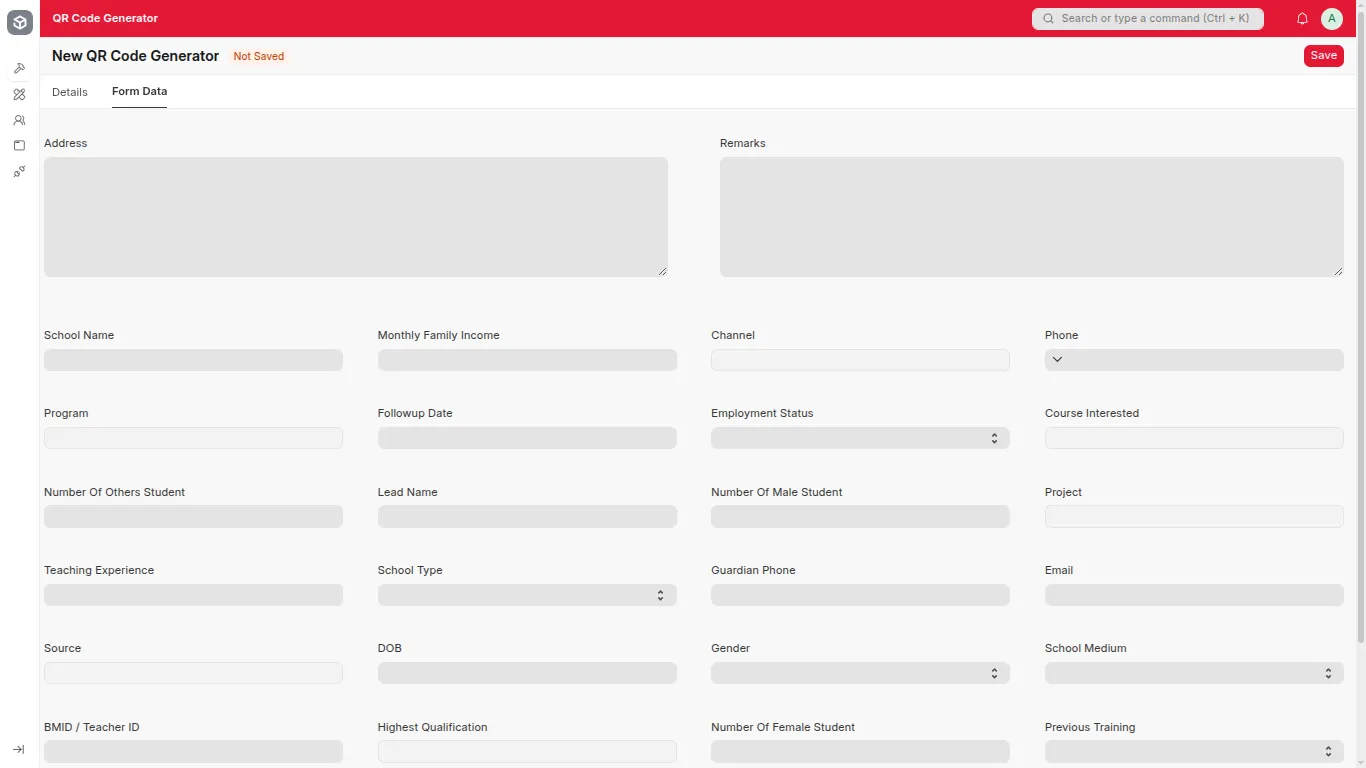
Task: Open the Phone country code dropdown
Action: point(1057,360)
